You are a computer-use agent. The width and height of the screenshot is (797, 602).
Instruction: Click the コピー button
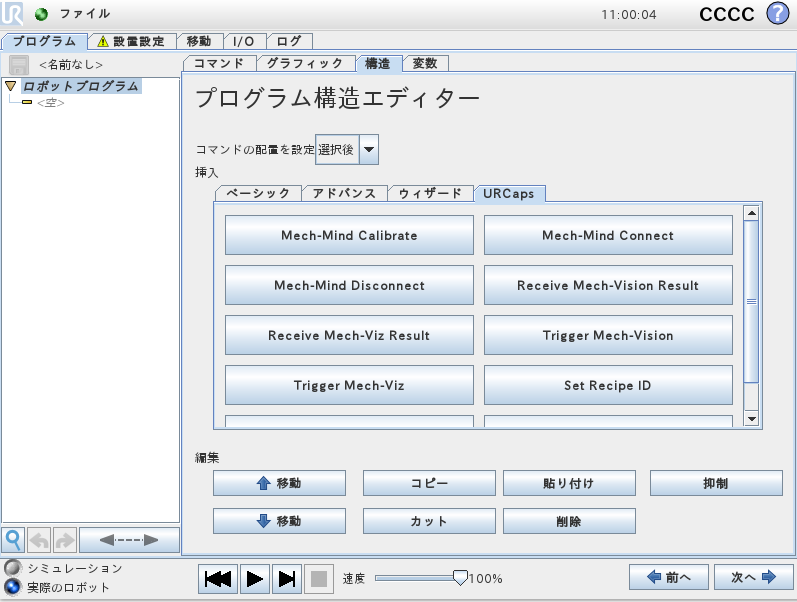[429, 483]
